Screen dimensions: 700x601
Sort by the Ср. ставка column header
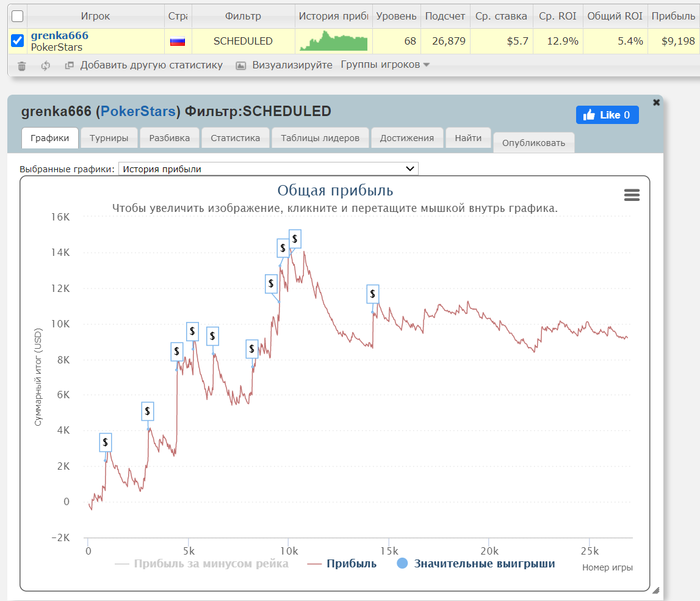[x=501, y=16]
